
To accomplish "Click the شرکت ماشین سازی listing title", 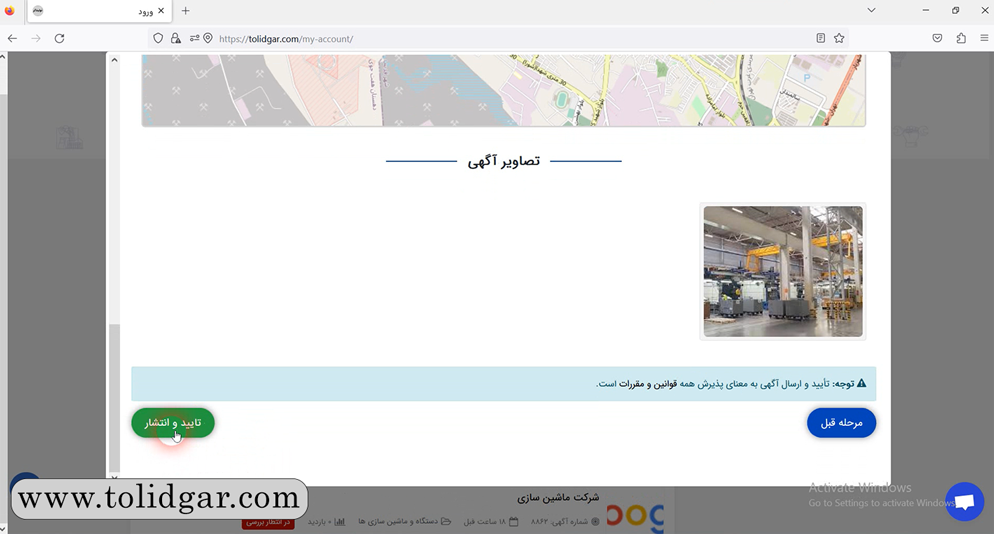I will [x=558, y=497].
